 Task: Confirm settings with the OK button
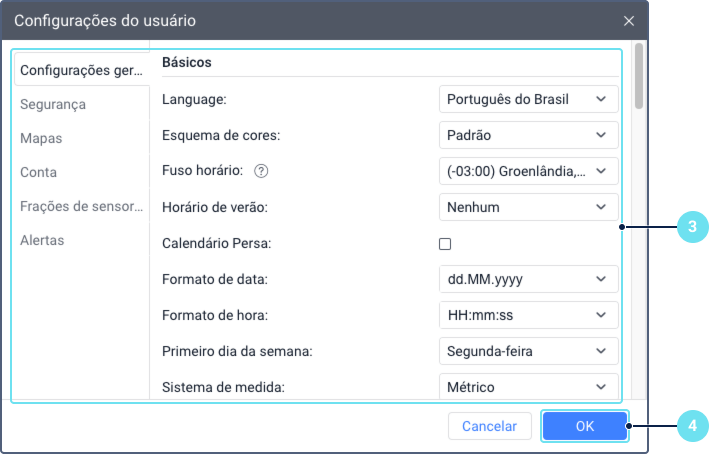point(585,426)
